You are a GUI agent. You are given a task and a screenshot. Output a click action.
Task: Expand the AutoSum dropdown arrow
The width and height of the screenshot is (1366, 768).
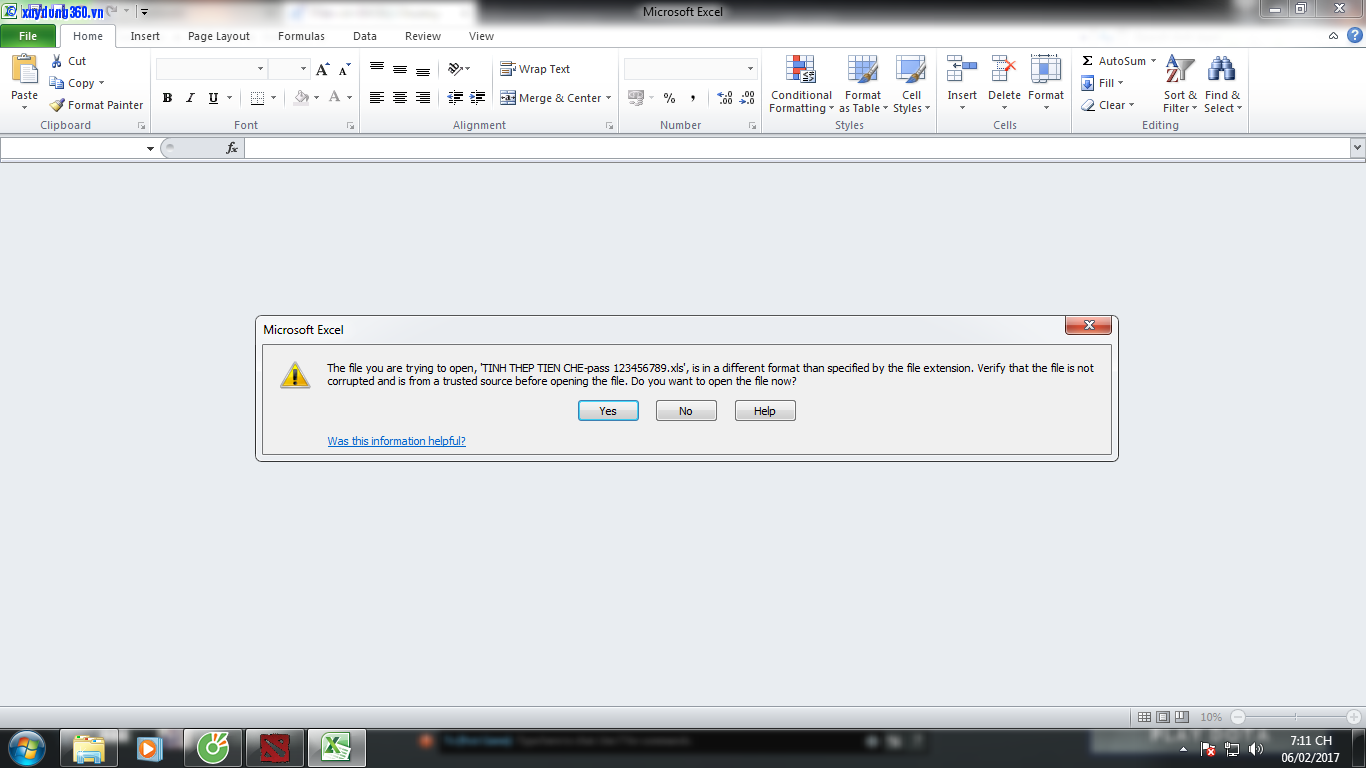click(1153, 61)
